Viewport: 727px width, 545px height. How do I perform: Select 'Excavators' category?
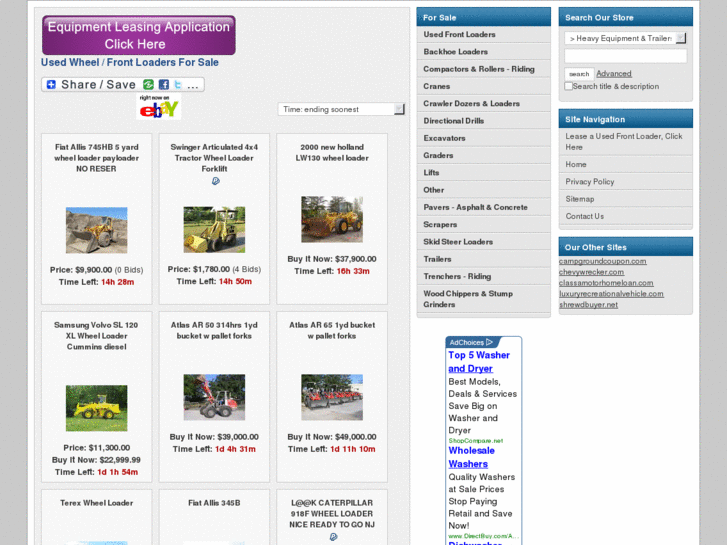point(484,138)
